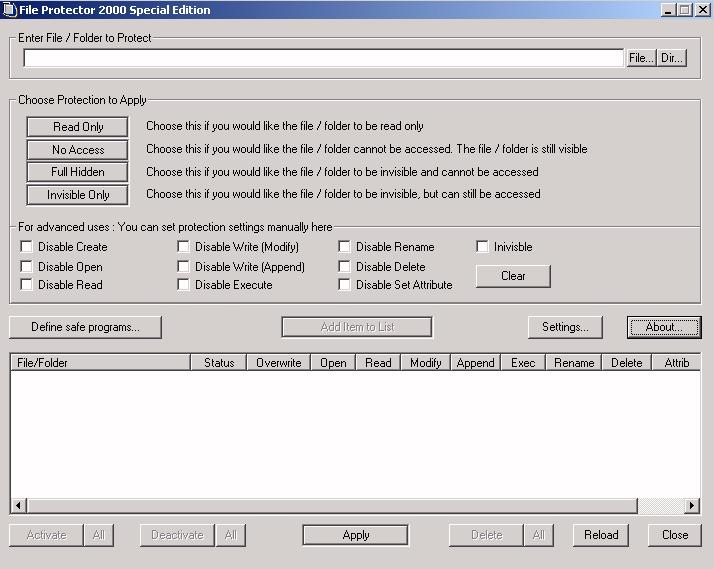Image resolution: width=714 pixels, height=569 pixels.
Task: Maximize the File Protector window
Action: 684,10
